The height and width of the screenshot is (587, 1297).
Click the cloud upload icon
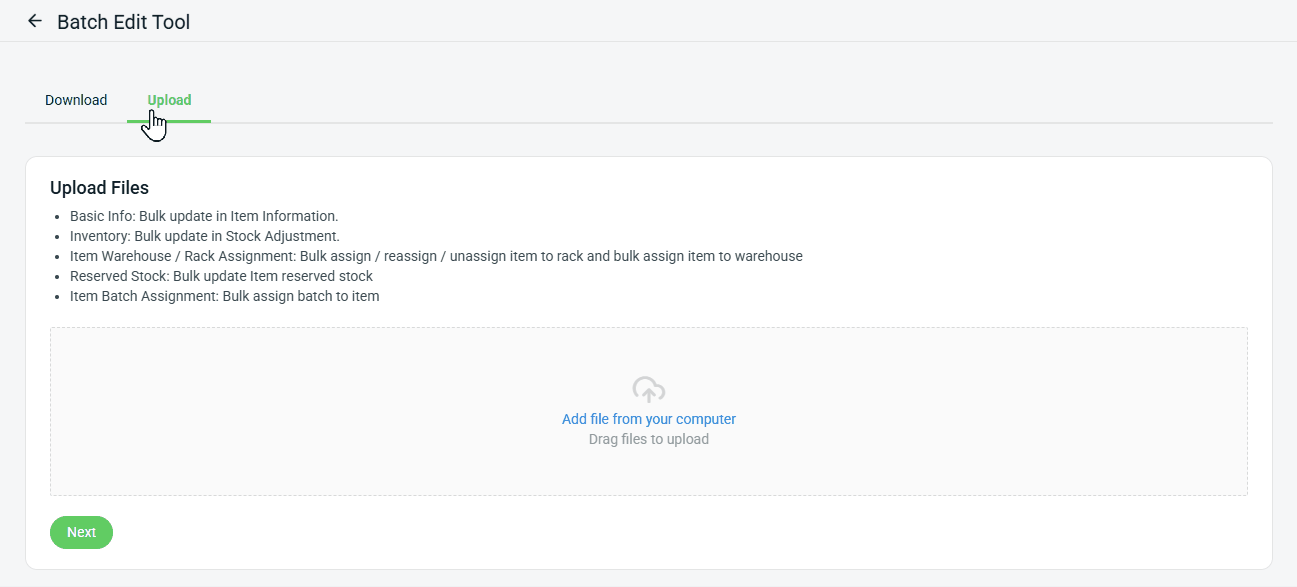point(649,390)
